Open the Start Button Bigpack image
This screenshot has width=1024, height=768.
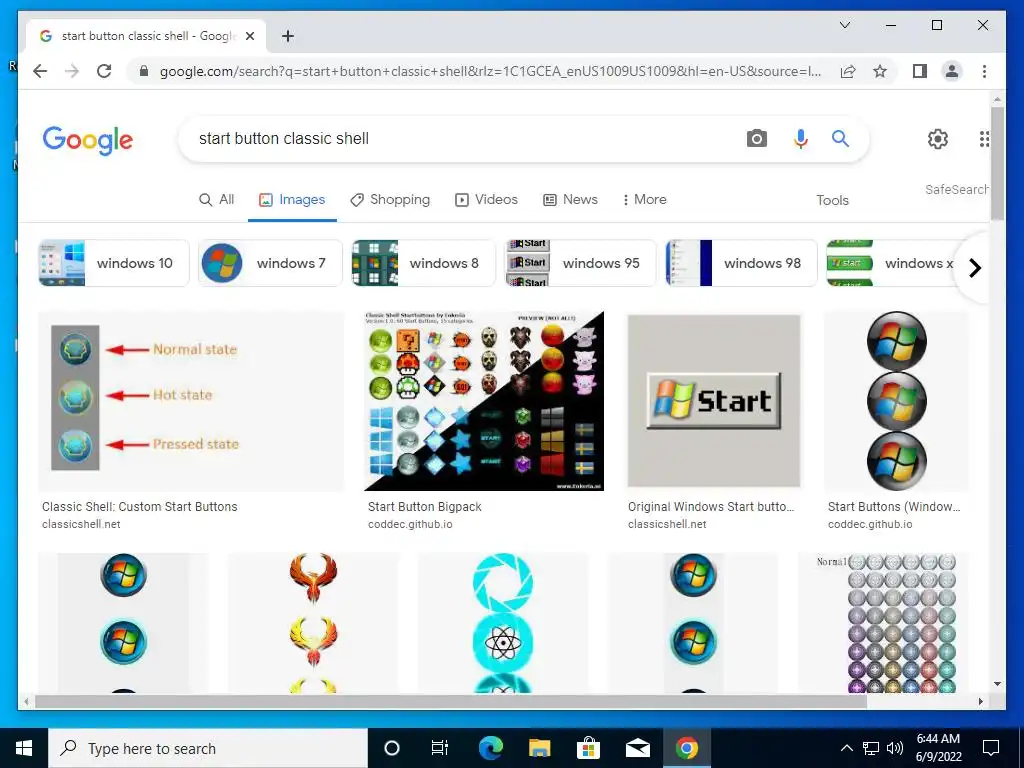484,401
